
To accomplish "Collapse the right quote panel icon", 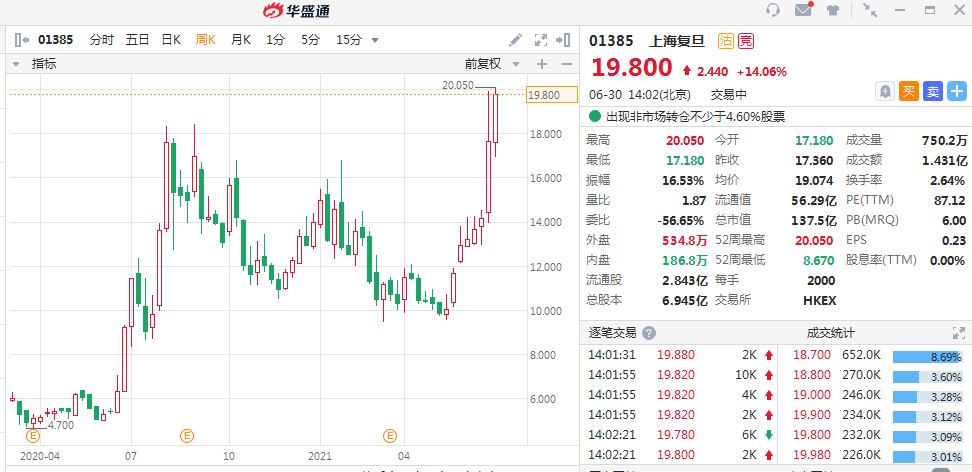I will pos(563,40).
